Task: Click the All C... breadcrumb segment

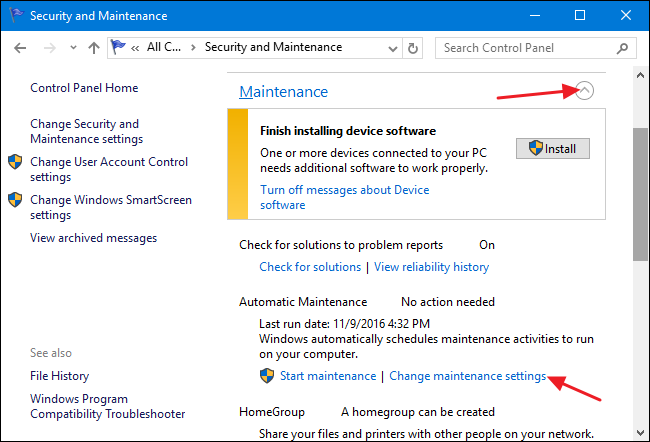Action: point(164,47)
